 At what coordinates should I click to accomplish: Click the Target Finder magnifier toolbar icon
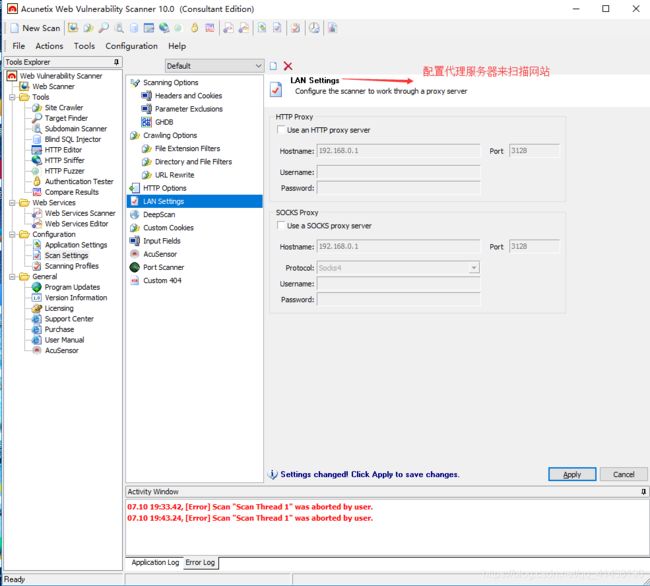click(x=104, y=28)
